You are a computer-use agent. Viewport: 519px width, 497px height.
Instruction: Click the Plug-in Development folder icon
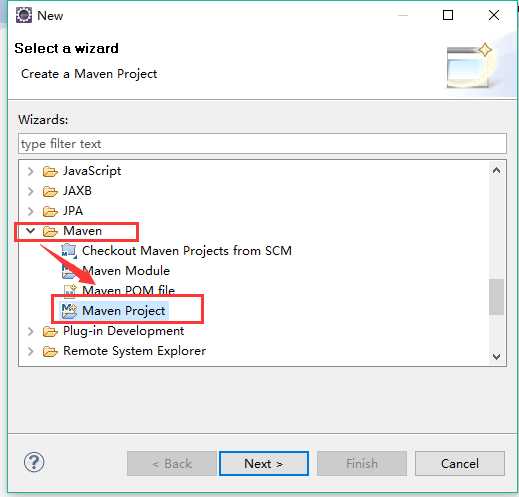(x=50, y=331)
